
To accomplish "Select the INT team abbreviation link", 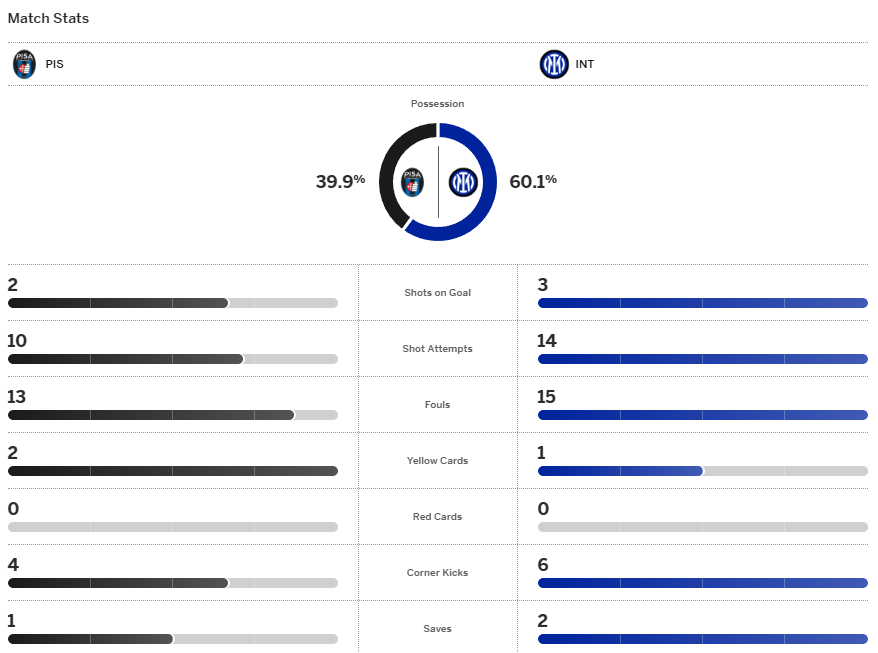I will [585, 65].
